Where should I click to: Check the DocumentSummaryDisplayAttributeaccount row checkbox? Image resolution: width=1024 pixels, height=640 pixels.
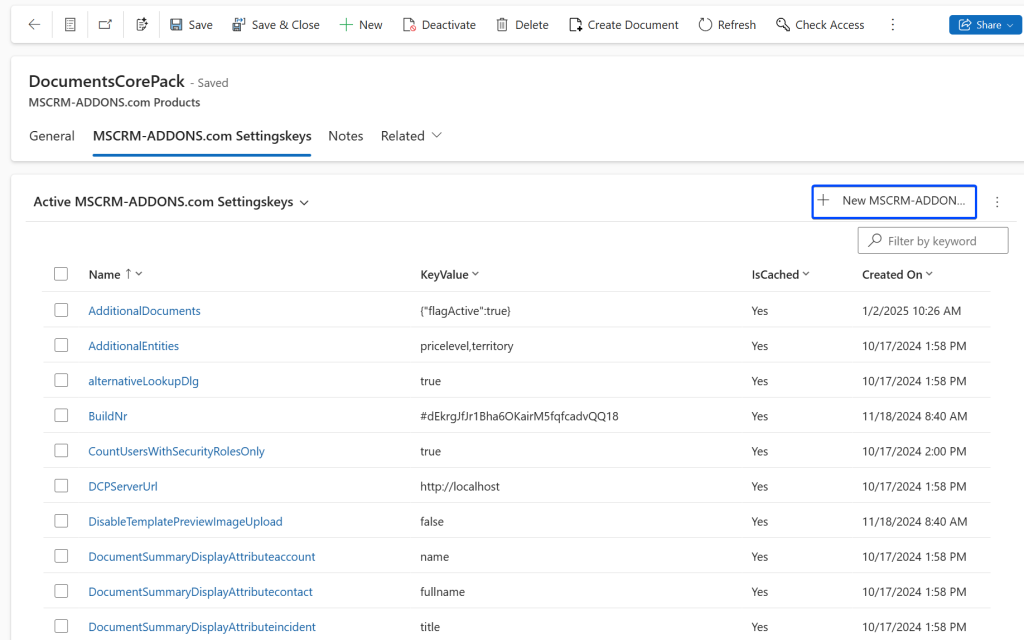[61, 556]
